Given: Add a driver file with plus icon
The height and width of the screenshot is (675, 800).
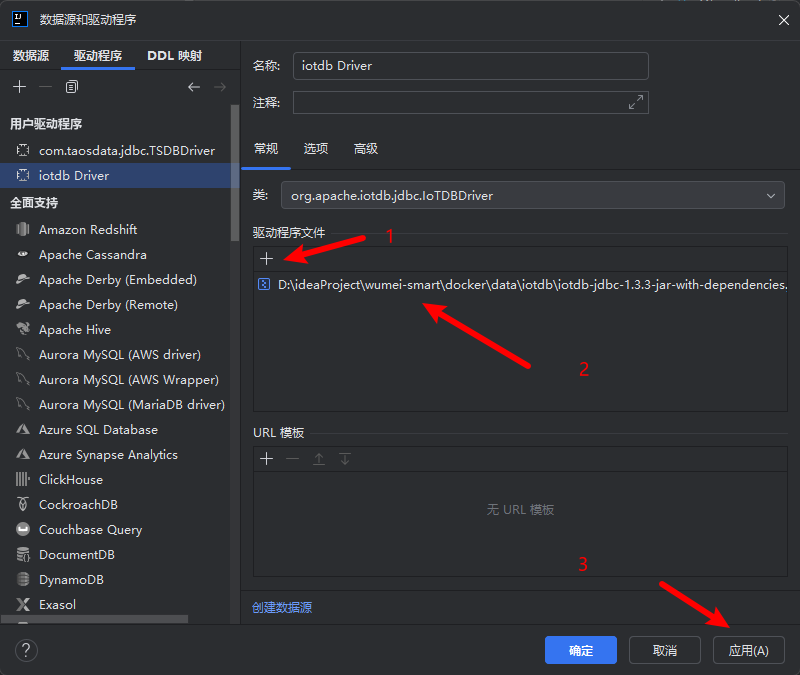Looking at the screenshot, I should [266, 259].
